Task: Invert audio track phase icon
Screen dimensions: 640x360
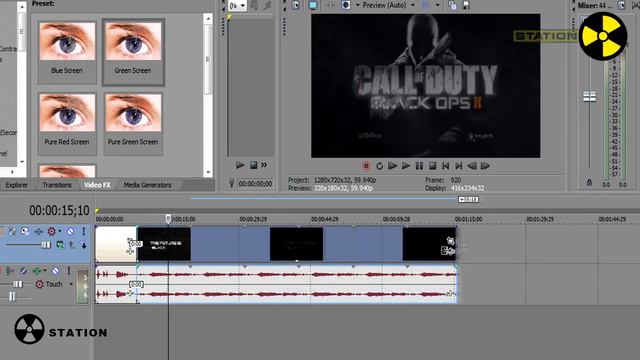Action: tap(23, 271)
